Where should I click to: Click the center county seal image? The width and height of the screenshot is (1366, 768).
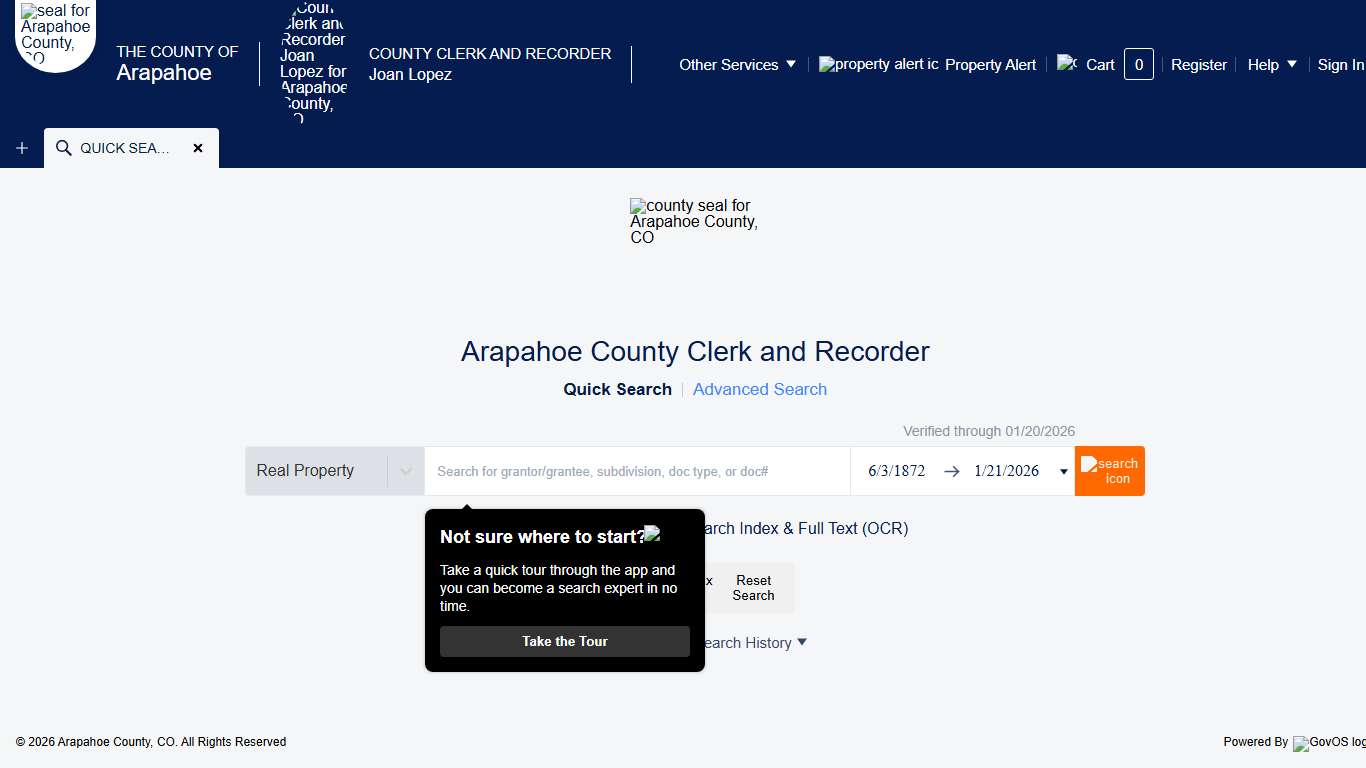point(694,221)
